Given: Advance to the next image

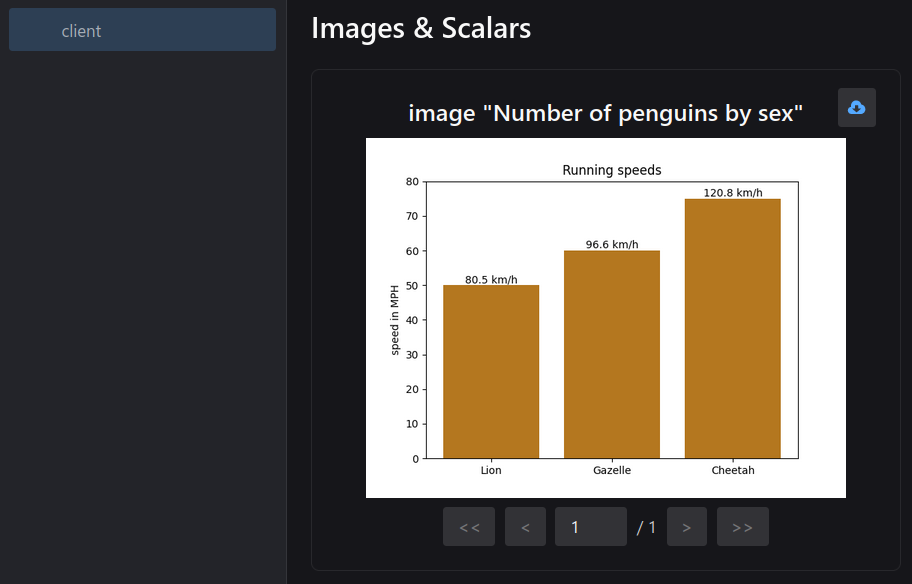Looking at the screenshot, I should click(686, 527).
